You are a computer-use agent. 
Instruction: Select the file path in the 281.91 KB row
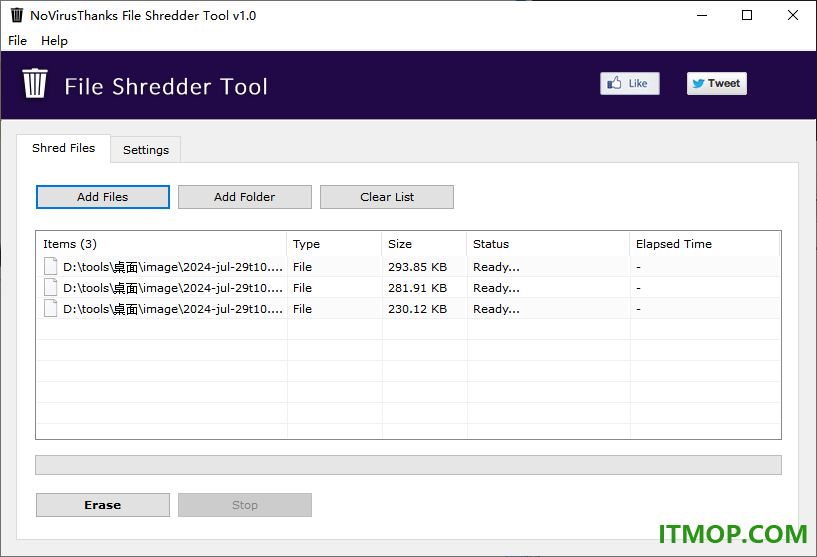(x=173, y=288)
